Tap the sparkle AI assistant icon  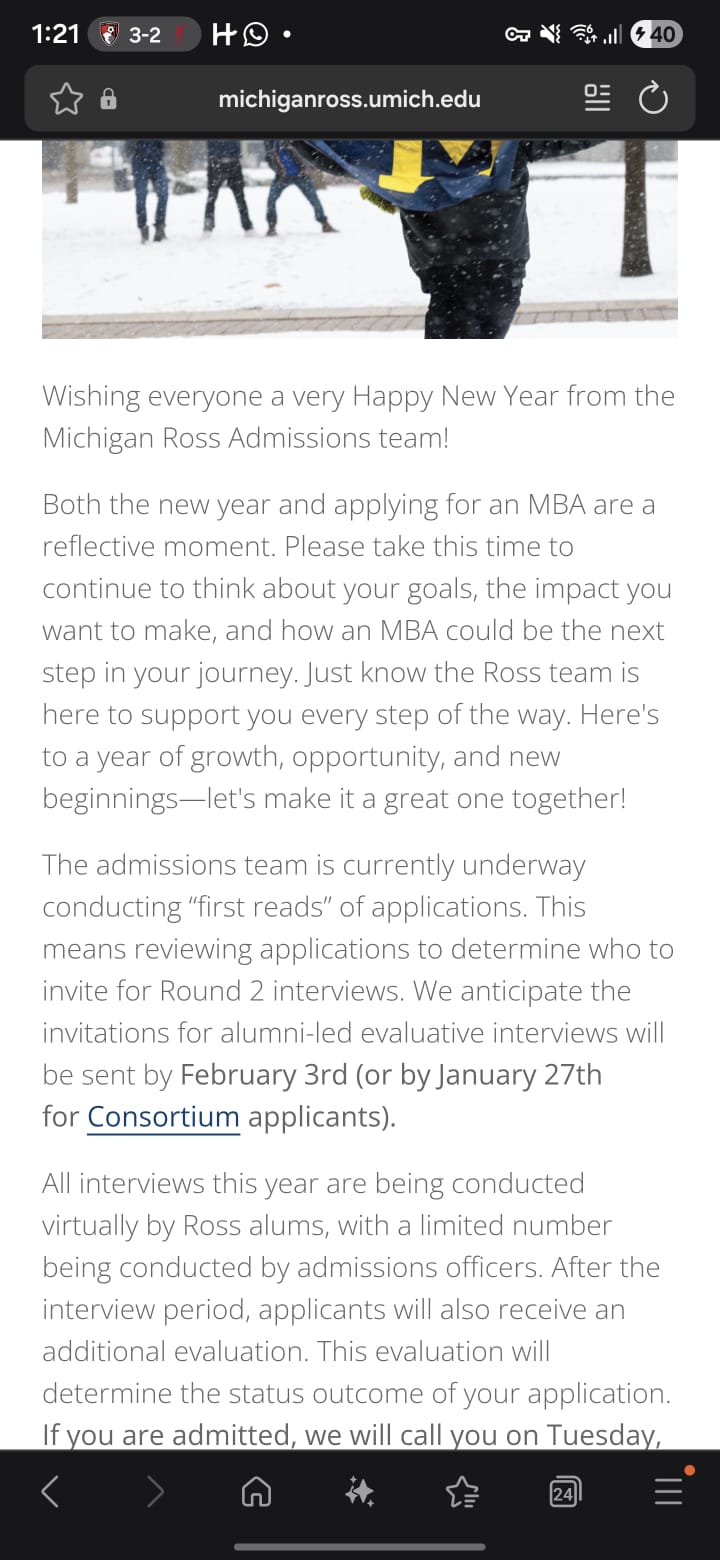point(360,1493)
